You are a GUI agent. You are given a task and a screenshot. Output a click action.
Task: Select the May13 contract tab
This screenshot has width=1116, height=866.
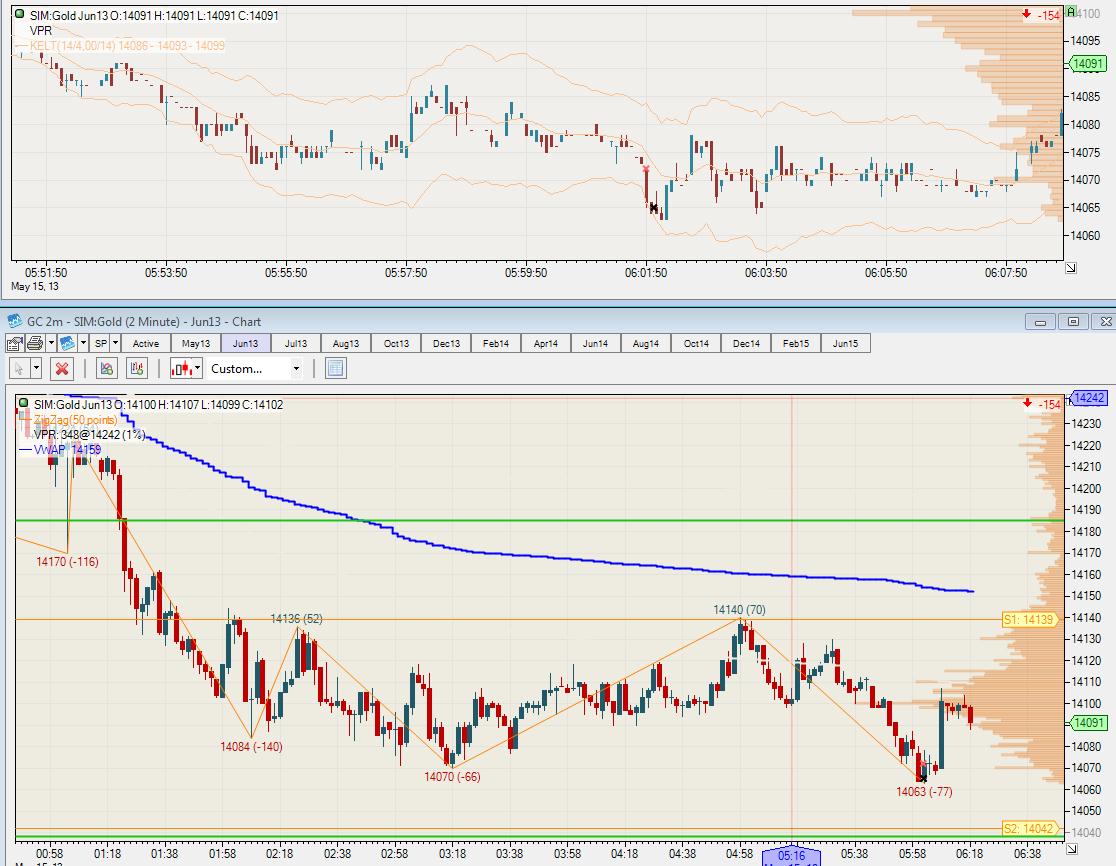pos(196,343)
